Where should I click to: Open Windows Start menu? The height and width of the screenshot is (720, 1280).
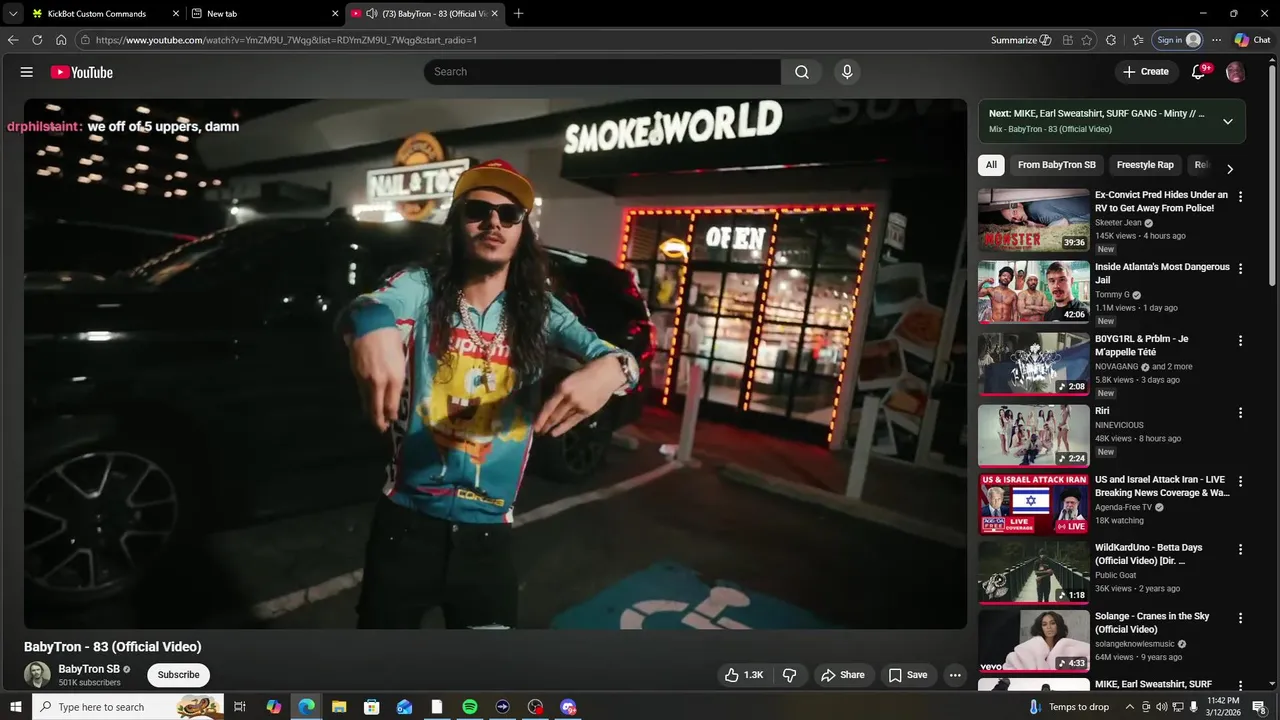(15, 707)
